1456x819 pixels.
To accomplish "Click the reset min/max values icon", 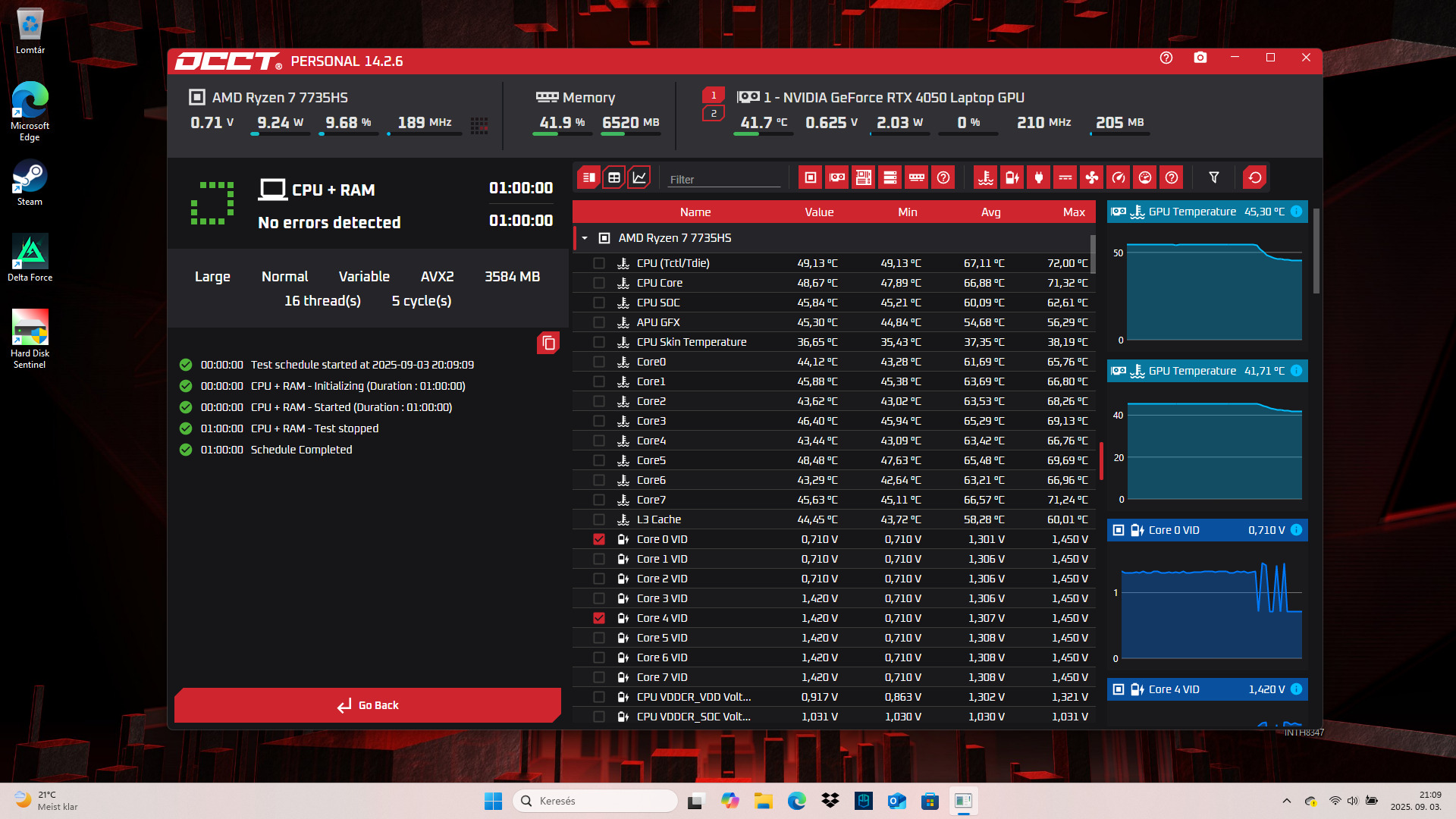I will [1255, 177].
